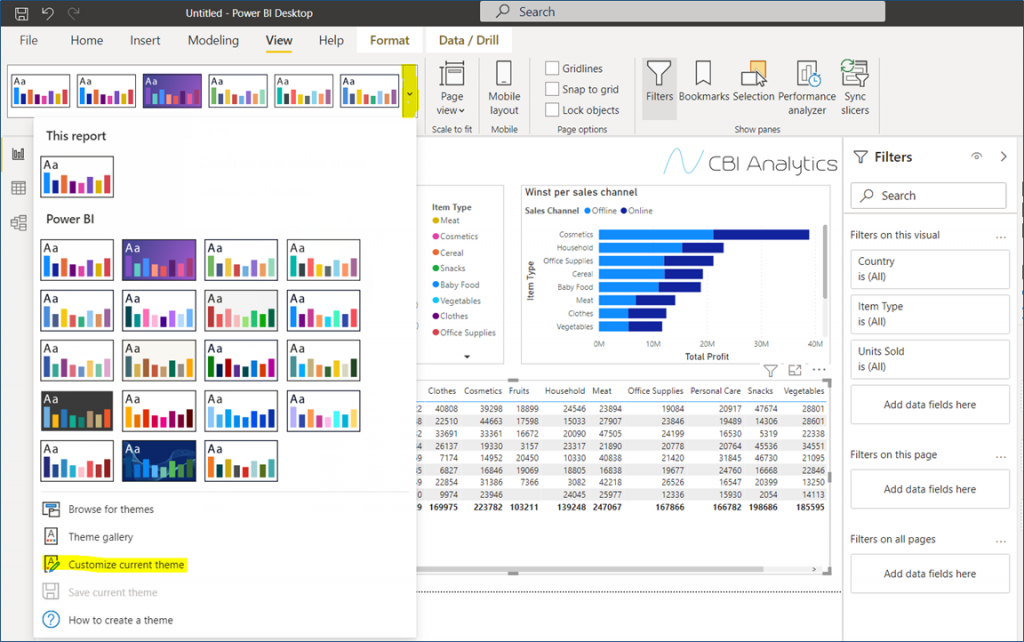Image resolution: width=1024 pixels, height=642 pixels.
Task: Click Save current theme entry
Action: point(113,592)
